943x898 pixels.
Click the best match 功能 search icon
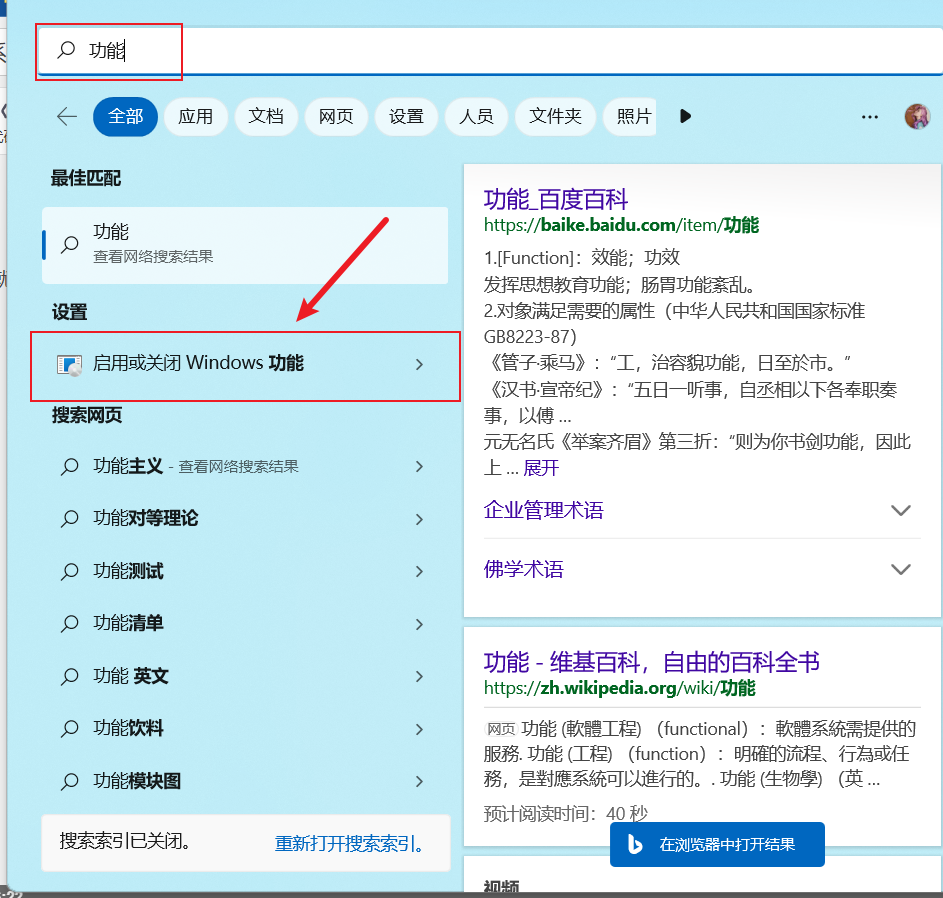pos(70,244)
